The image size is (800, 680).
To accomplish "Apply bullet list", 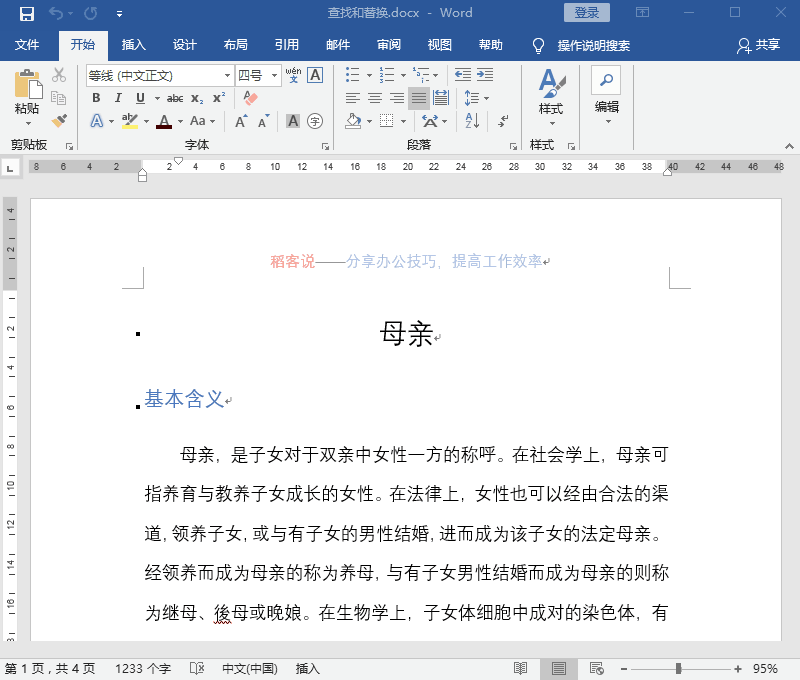I will [x=353, y=75].
